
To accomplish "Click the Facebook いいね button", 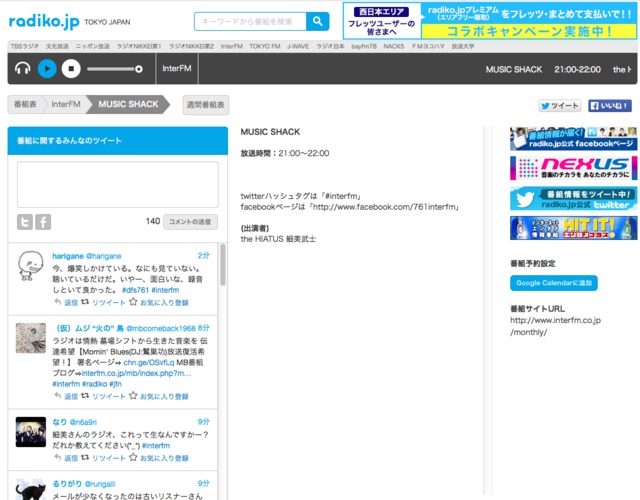I will coord(609,105).
